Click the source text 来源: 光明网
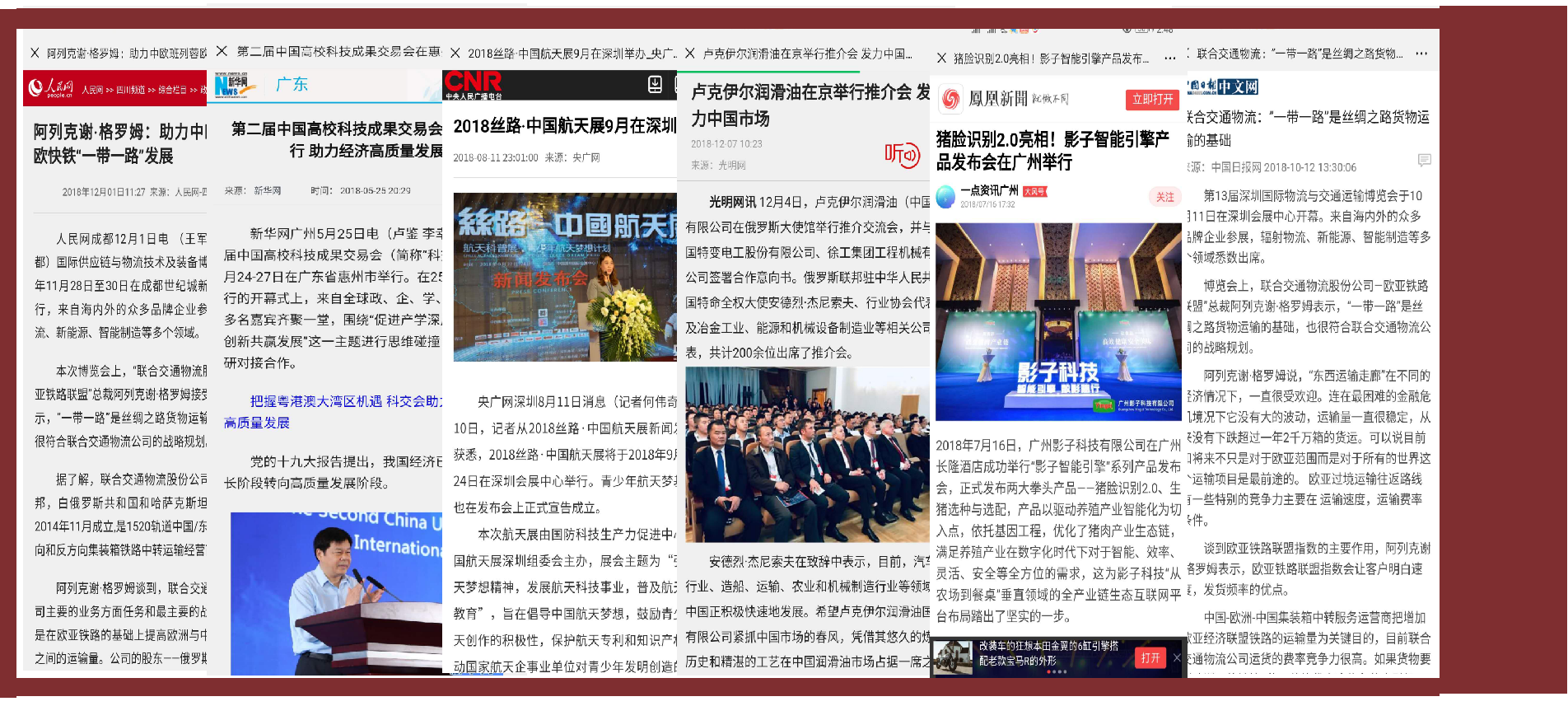 [718, 166]
